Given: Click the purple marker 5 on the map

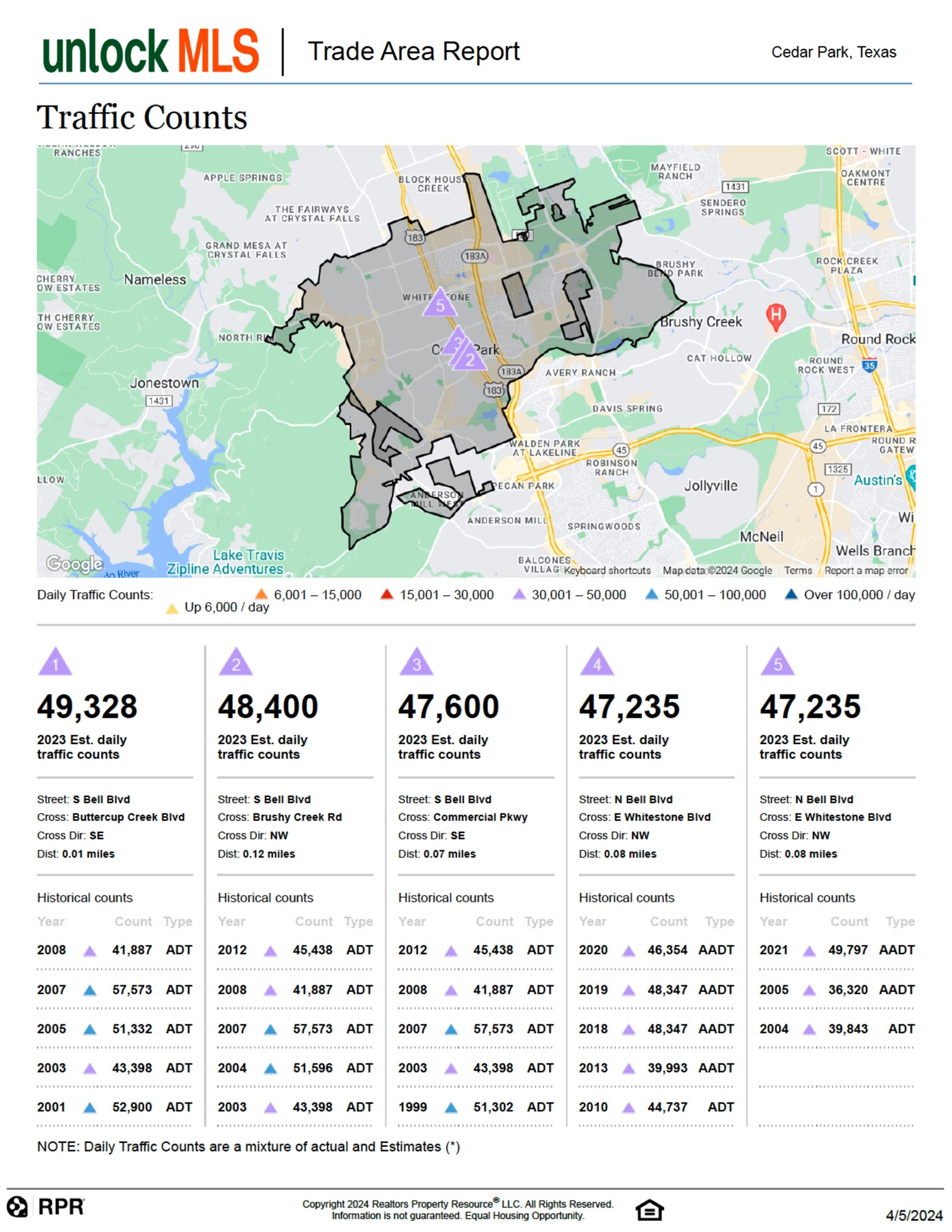Looking at the screenshot, I should point(440,302).
